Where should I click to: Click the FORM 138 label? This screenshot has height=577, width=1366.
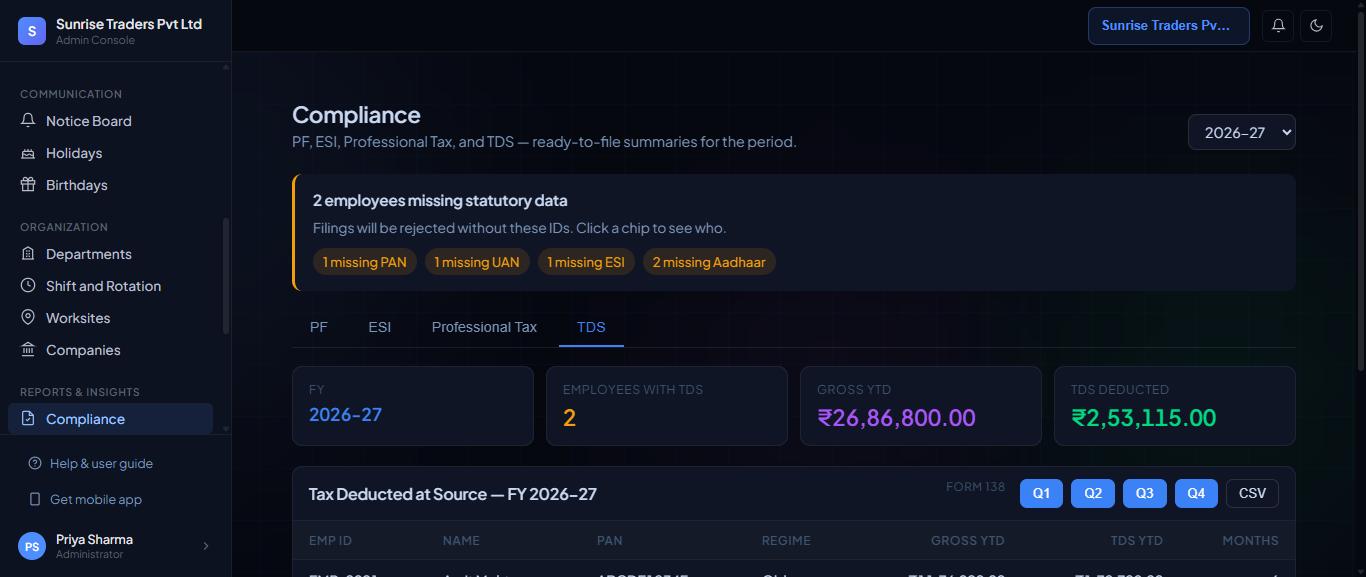click(975, 487)
